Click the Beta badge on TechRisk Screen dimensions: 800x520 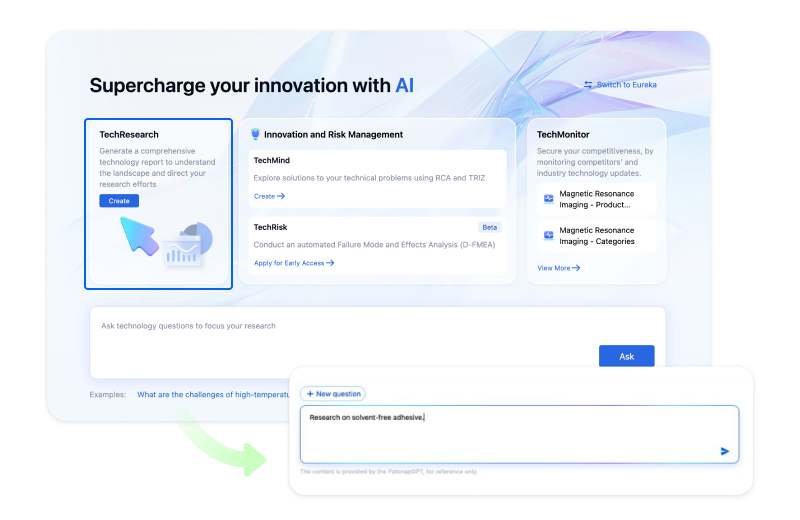[489, 227]
